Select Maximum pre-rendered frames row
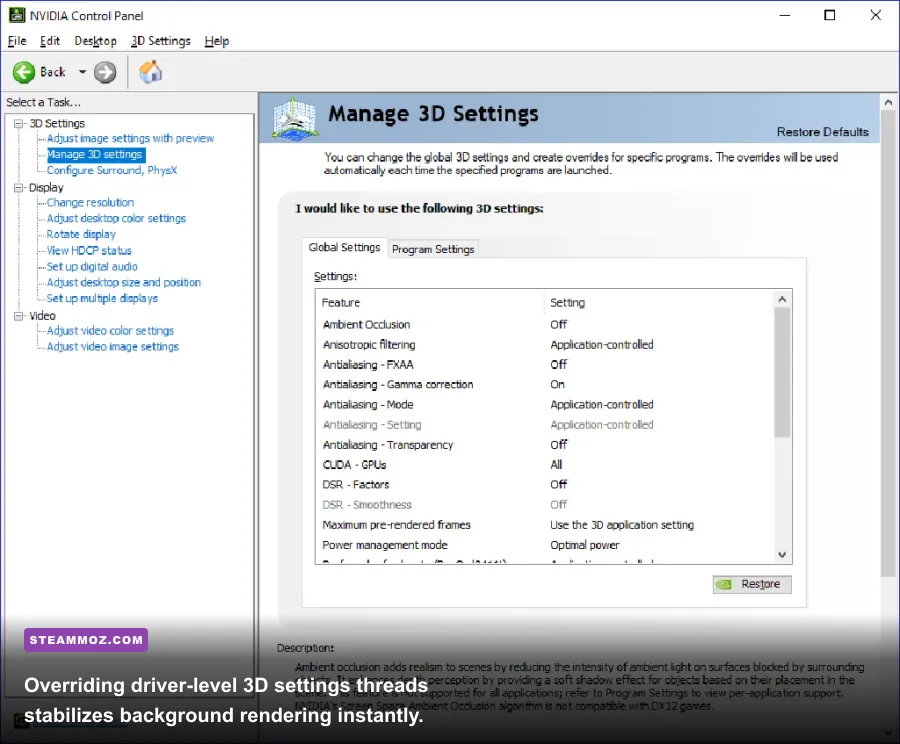Screen dimensions: 900x744 point(544,525)
